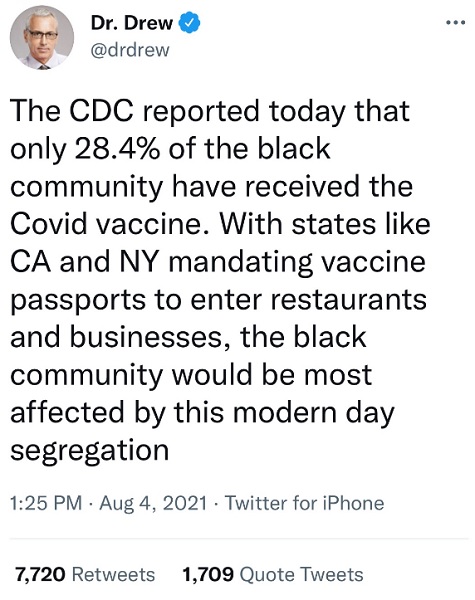Open the three-dot more options menu
Screen dimensions: 475x600
456,23
